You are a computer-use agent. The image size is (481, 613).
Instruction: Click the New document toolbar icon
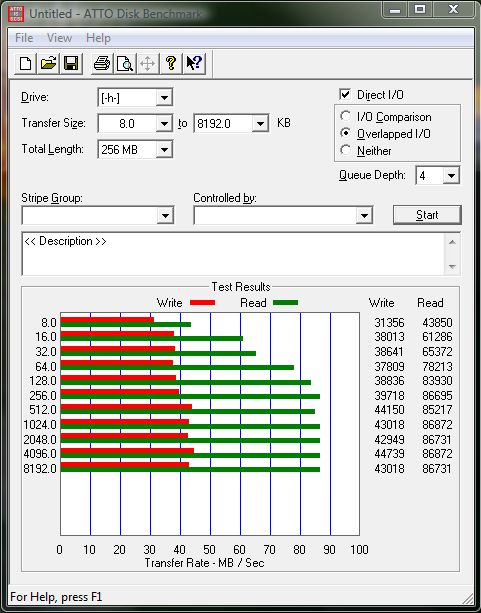pyautogui.click(x=25, y=63)
